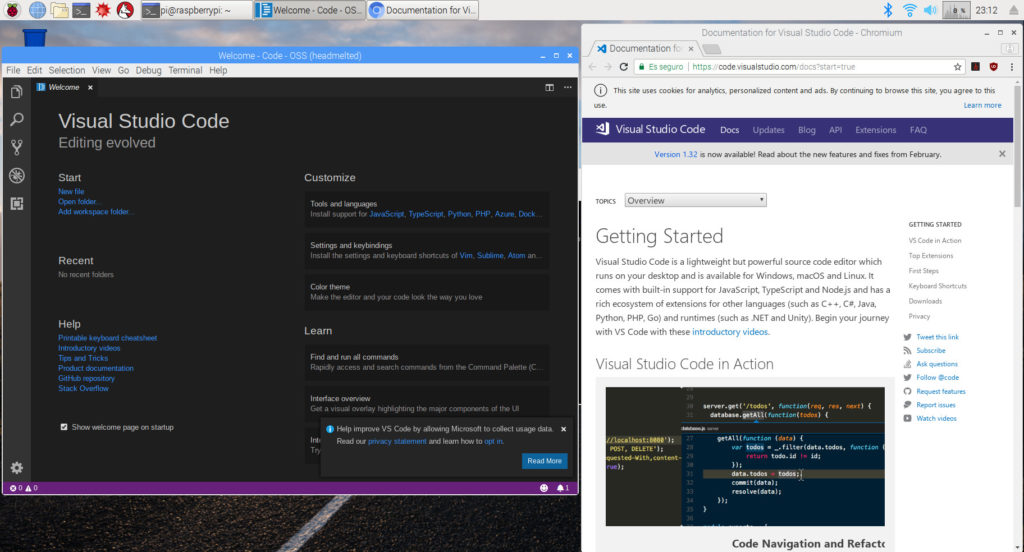
Task: Click the New file link
Action: 71,191
